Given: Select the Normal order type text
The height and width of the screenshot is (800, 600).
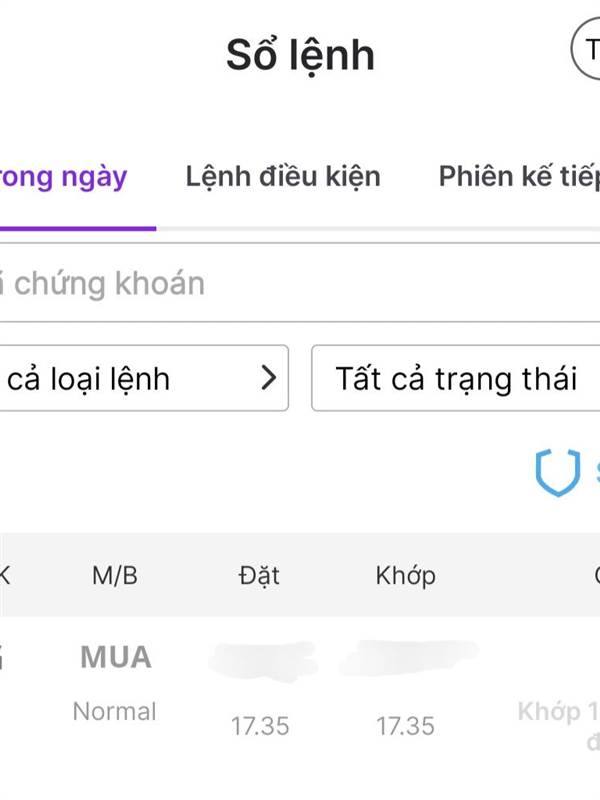Looking at the screenshot, I should click(115, 712).
